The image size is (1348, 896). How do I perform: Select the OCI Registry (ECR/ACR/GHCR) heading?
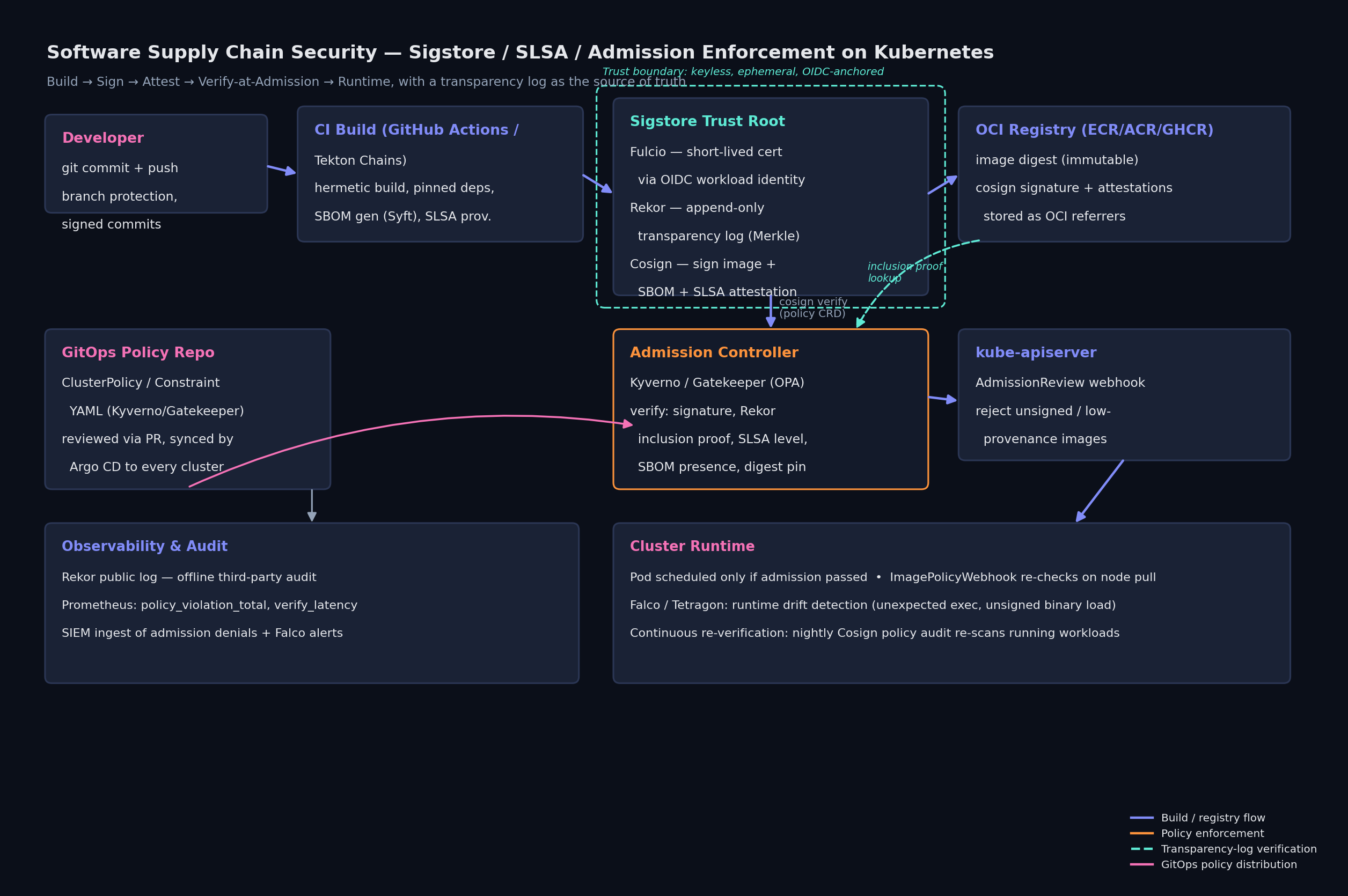1094,130
